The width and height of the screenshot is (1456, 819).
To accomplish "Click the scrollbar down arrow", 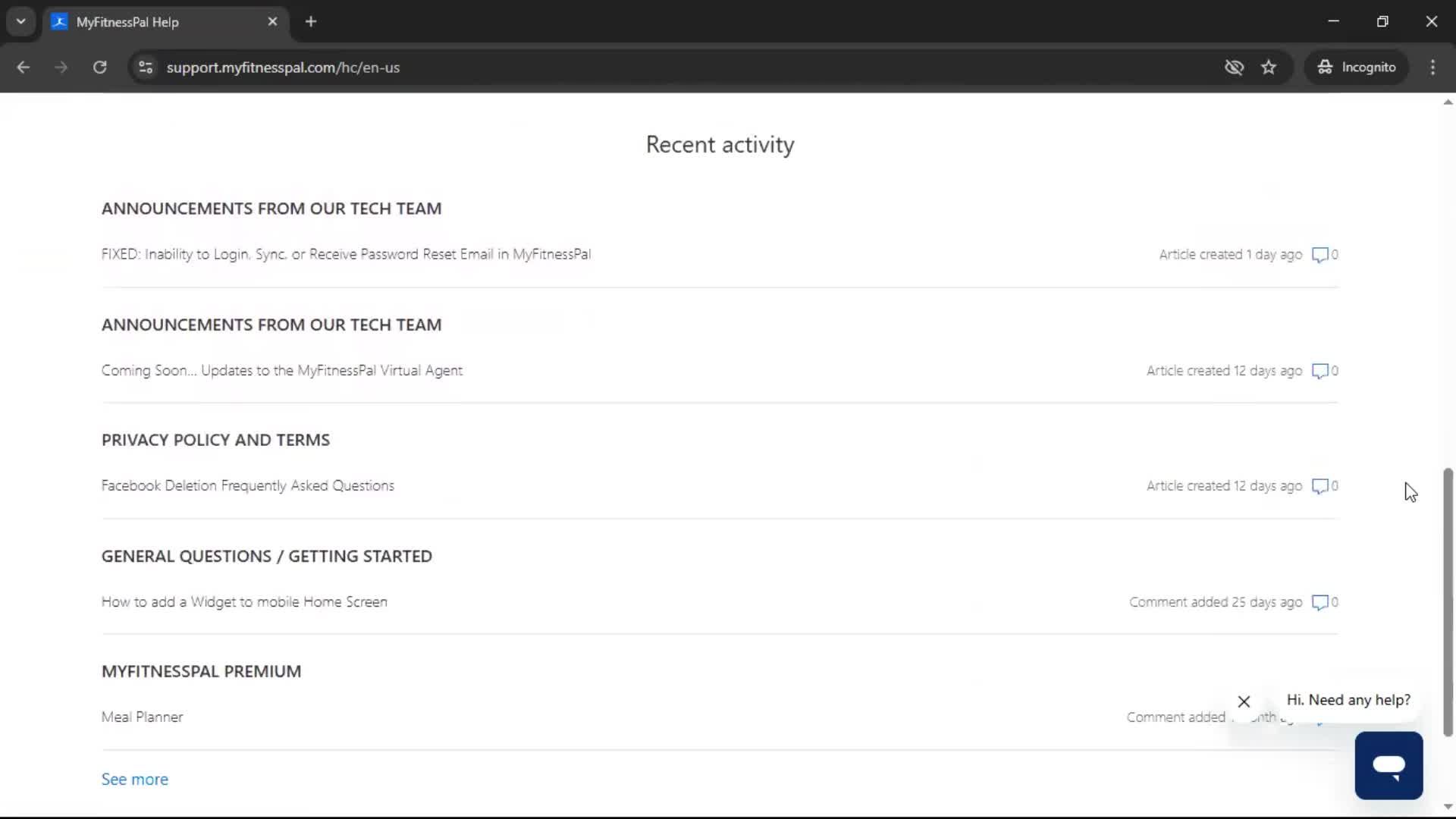I will point(1448,807).
